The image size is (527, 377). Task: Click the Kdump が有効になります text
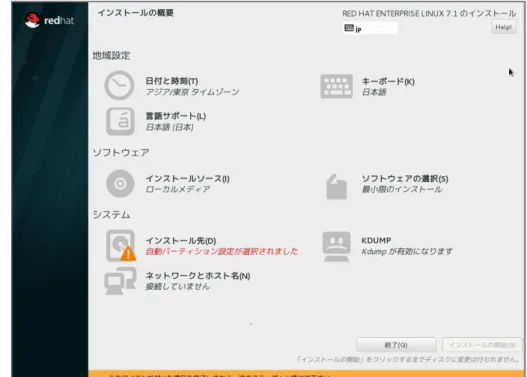tap(407, 251)
